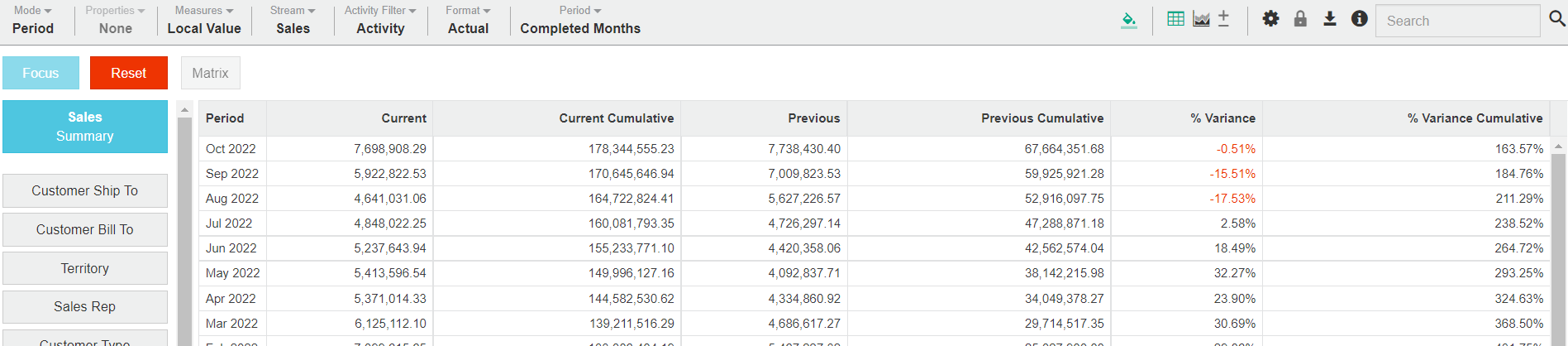
Task: Click inside the Search input field
Action: 1456,21
